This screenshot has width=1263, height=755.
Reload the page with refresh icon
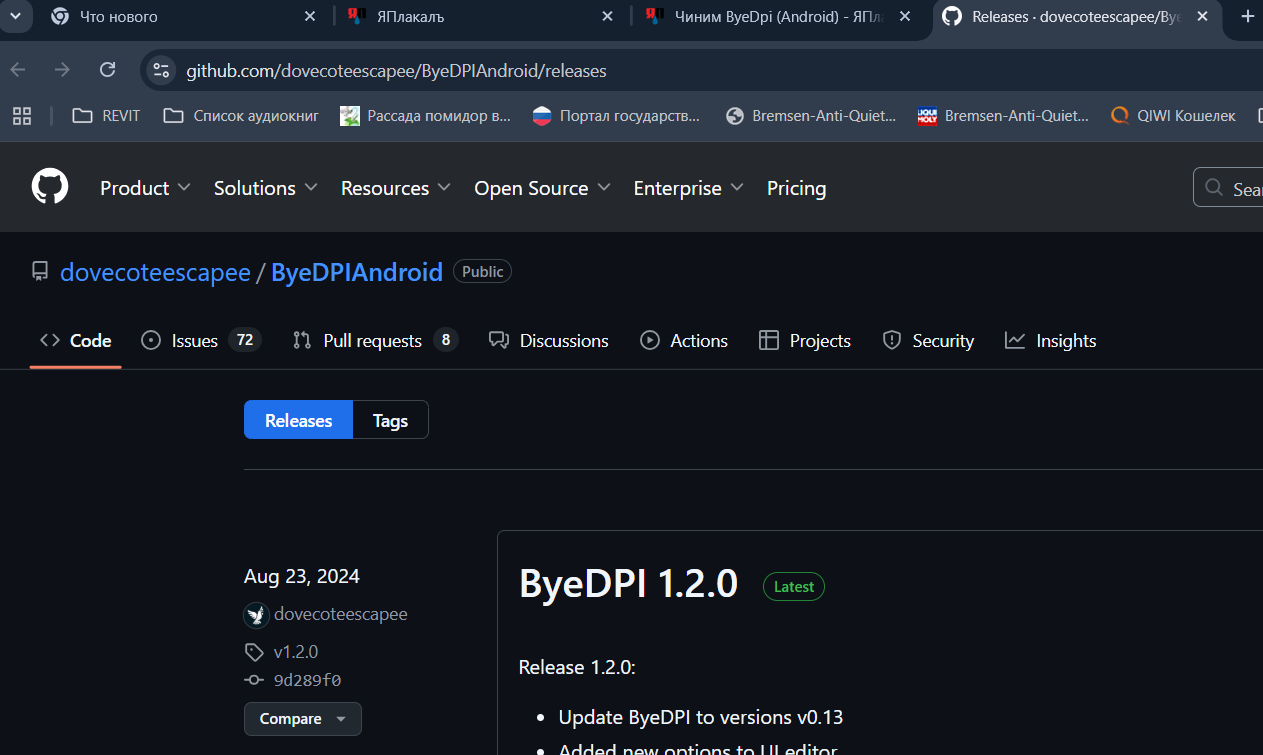tap(107, 70)
